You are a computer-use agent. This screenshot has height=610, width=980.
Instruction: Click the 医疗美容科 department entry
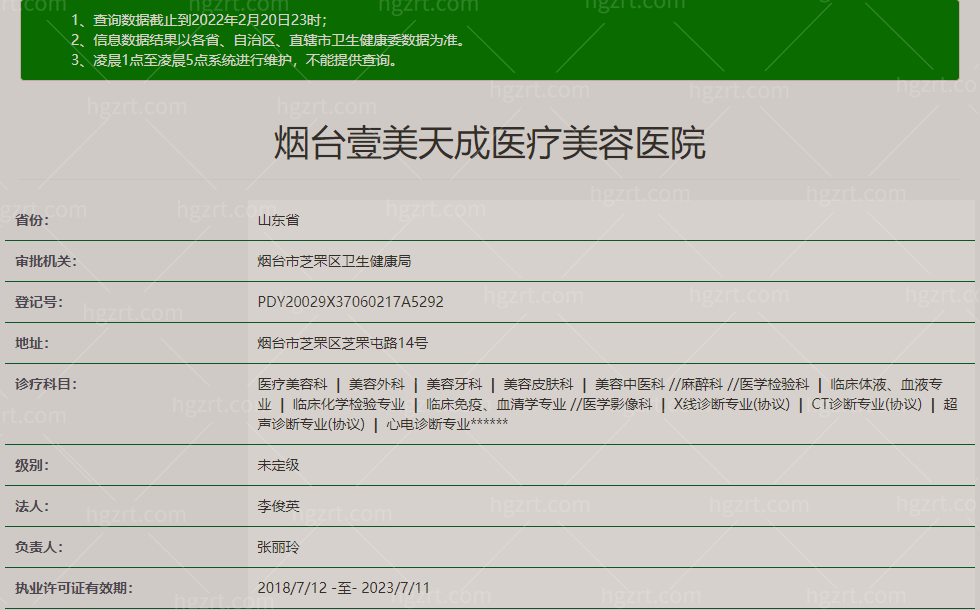click(292, 384)
